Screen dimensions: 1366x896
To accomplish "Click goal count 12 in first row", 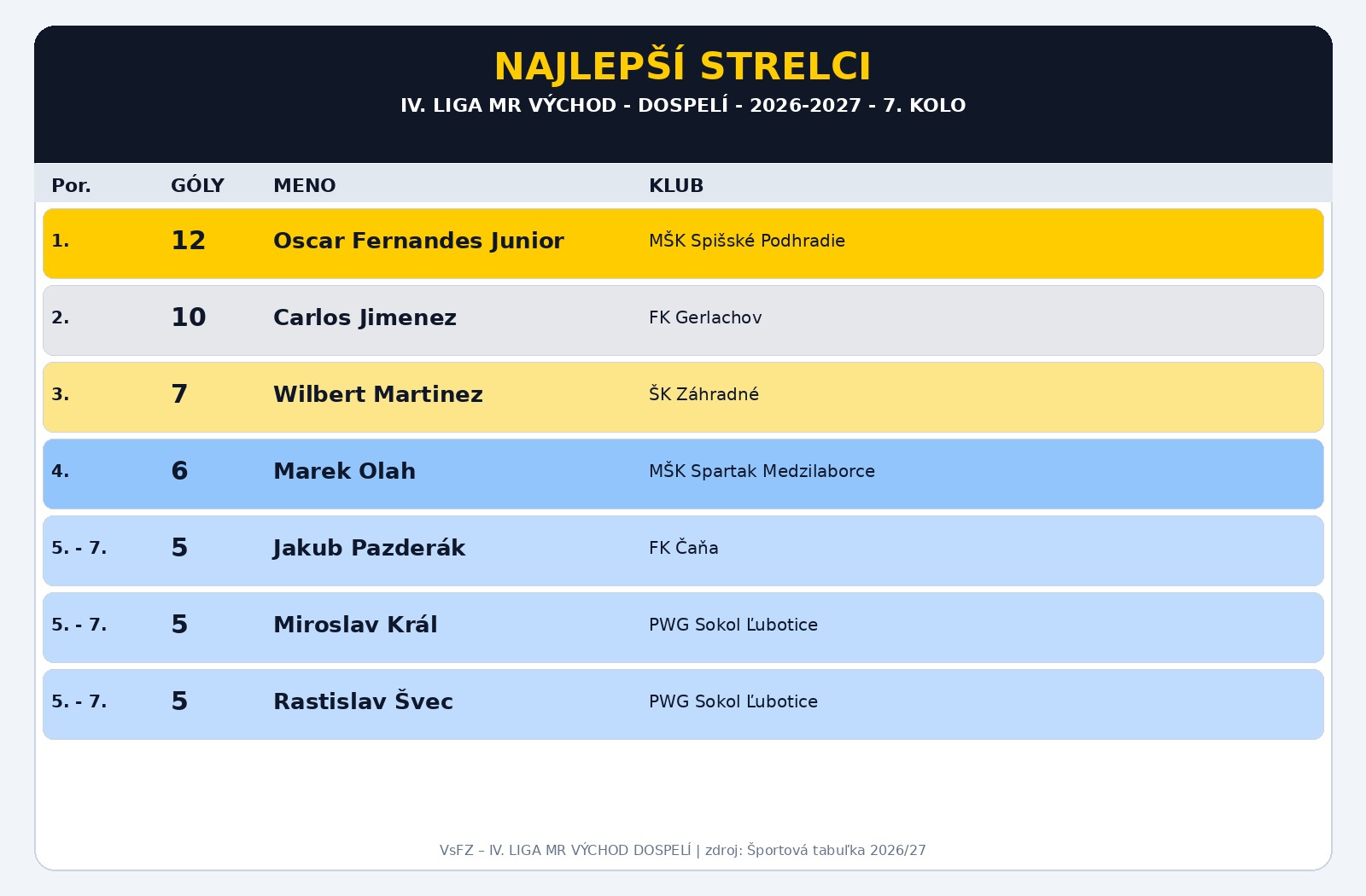I will pyautogui.click(x=189, y=241).
